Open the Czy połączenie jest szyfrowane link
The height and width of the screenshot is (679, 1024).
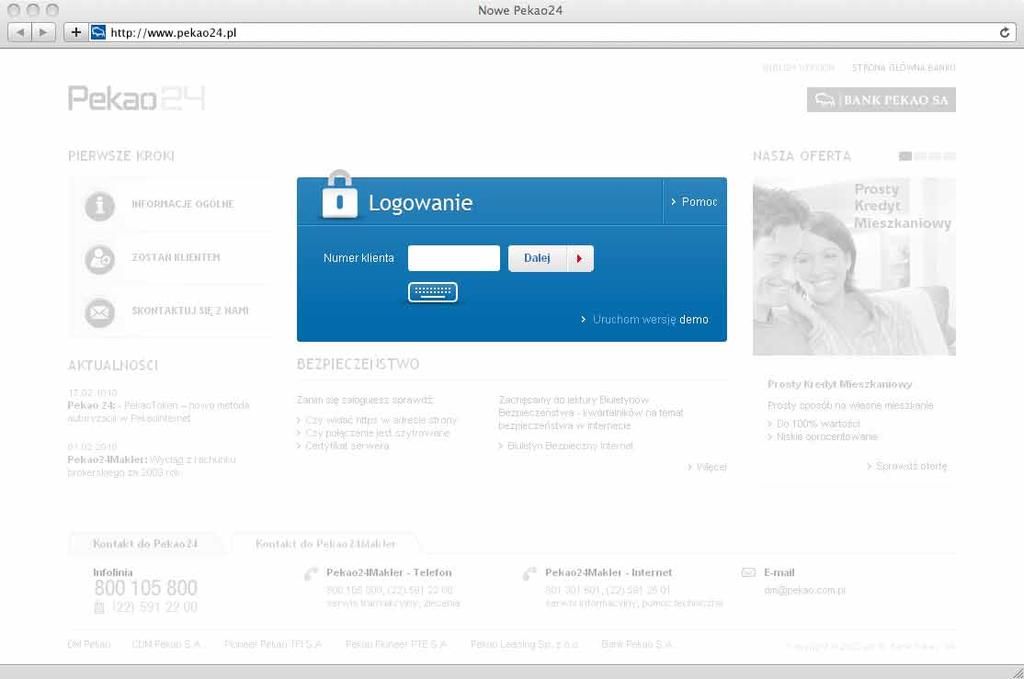coord(373,433)
